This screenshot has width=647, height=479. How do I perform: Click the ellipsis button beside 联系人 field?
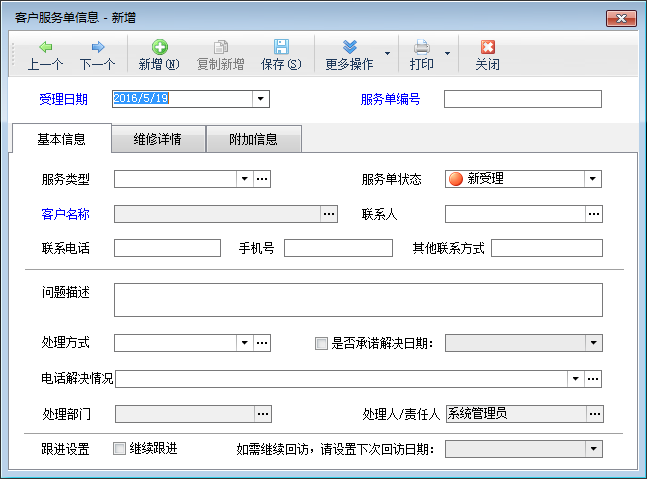[x=594, y=214]
